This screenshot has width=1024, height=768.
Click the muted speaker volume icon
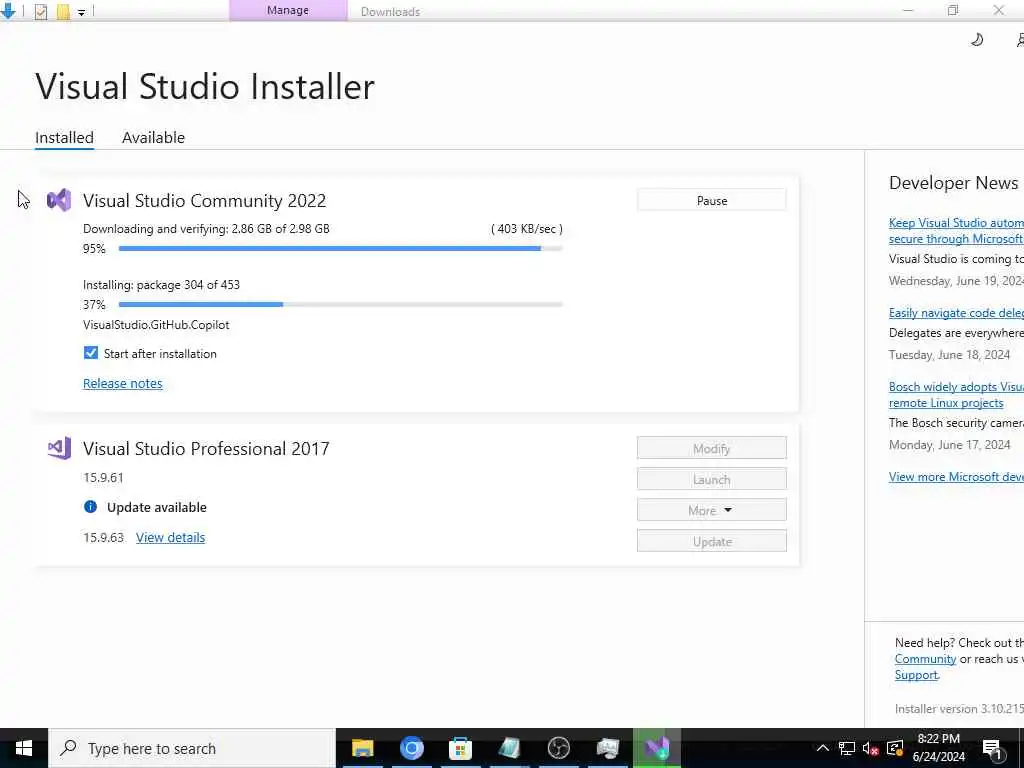point(871,748)
